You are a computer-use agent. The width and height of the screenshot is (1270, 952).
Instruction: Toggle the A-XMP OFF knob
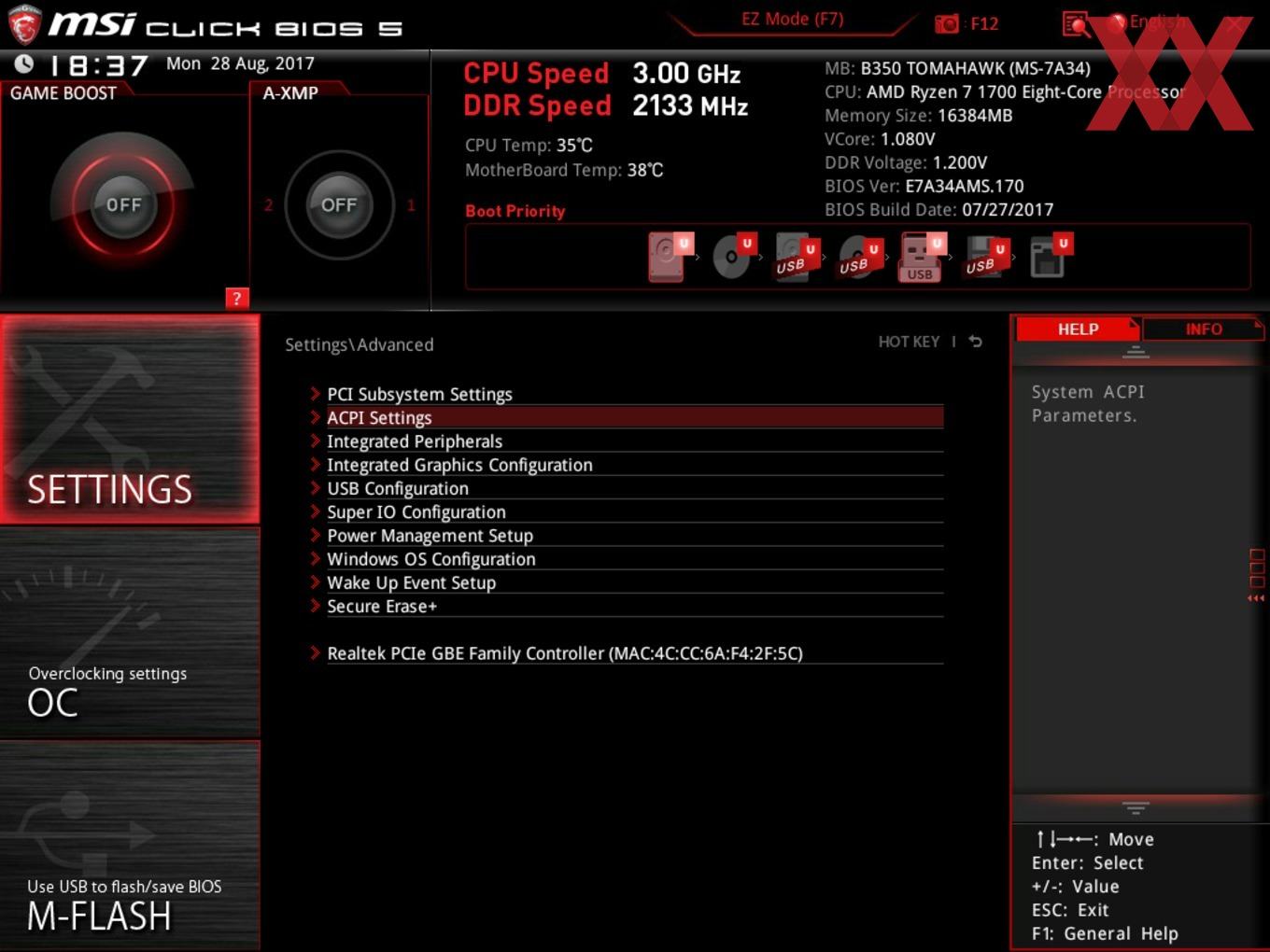point(339,204)
